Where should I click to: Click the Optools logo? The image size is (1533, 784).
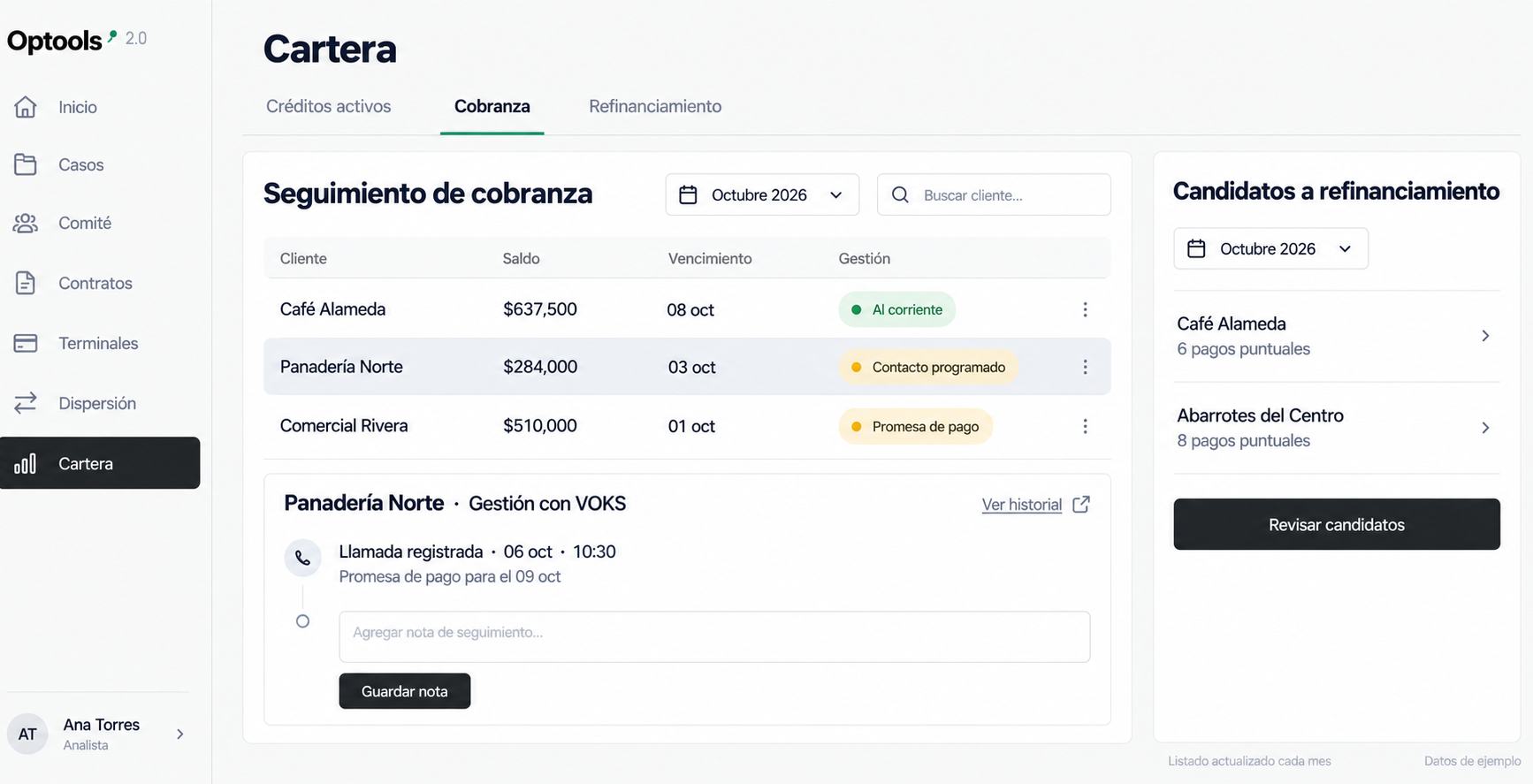[62, 41]
